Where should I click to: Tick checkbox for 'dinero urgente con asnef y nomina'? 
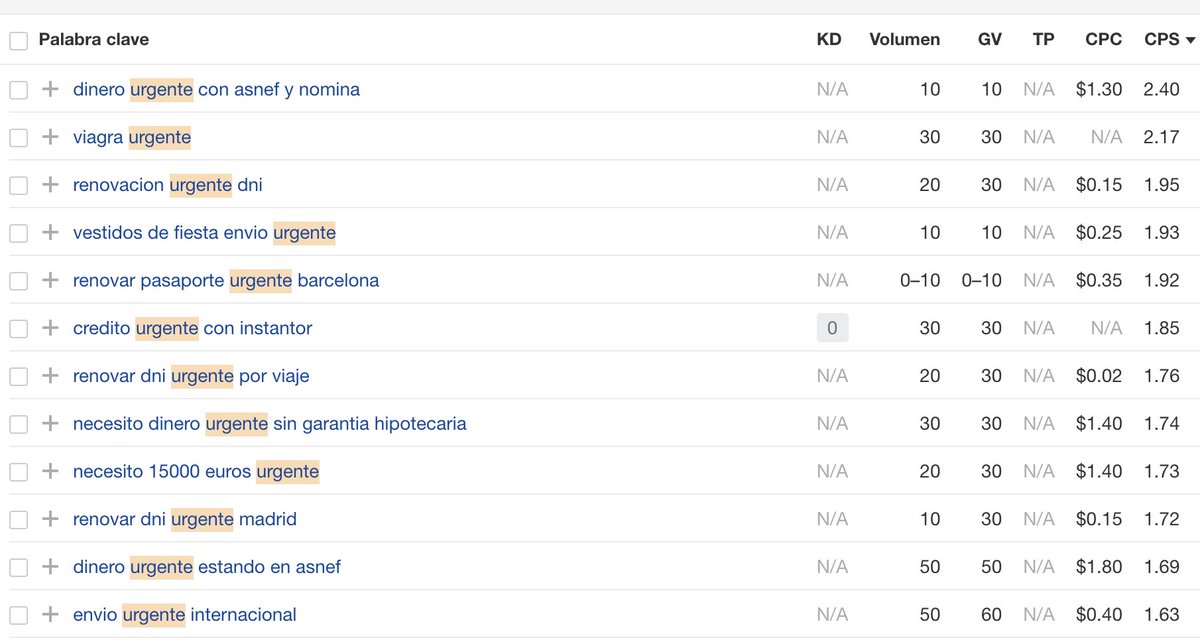18,90
